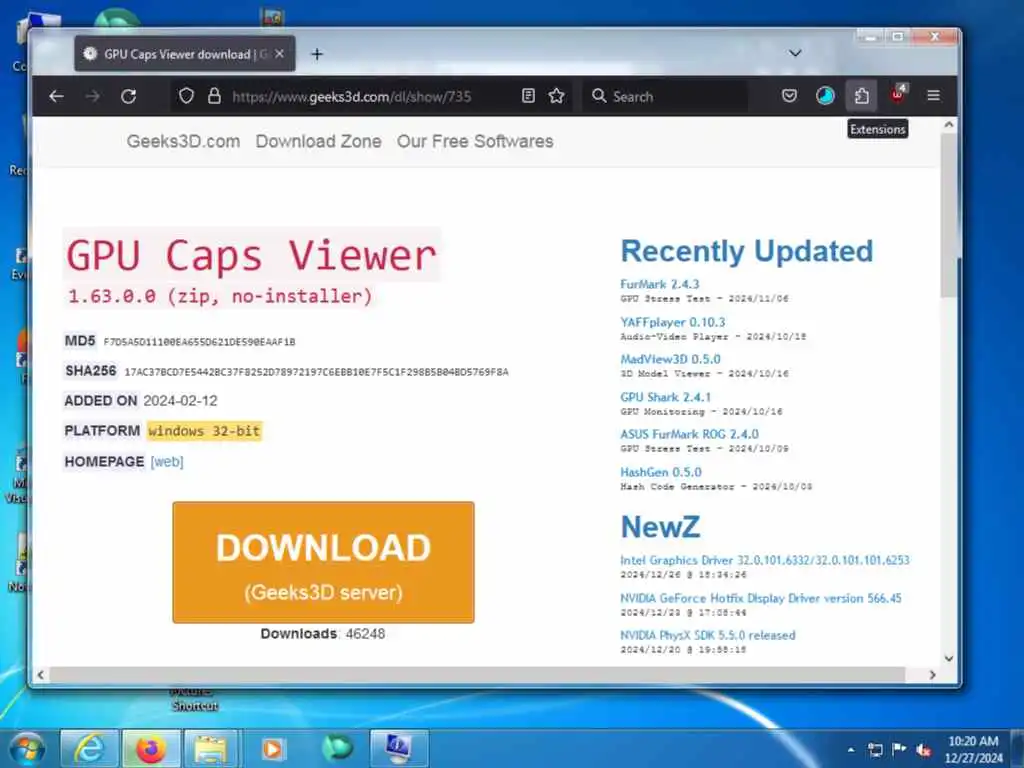Click the SHA256 hash value text
The image size is (1024, 768).
click(x=316, y=372)
